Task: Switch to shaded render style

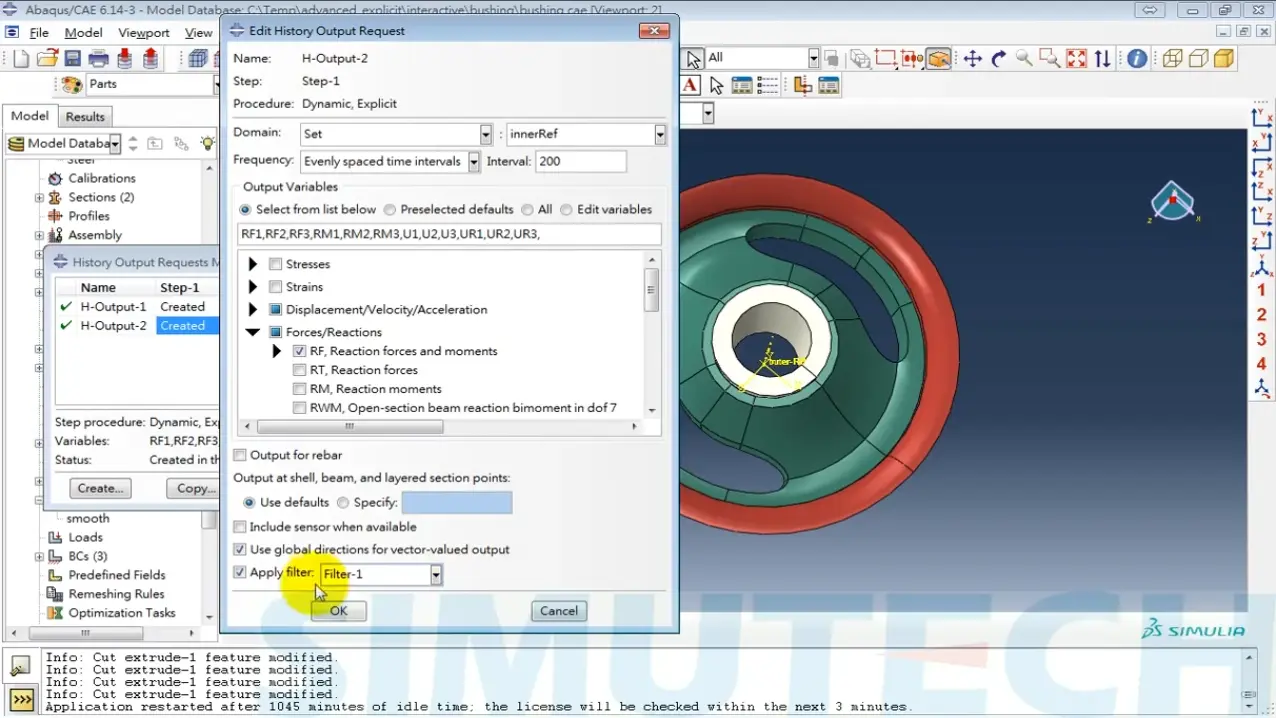Action: 1224,59
